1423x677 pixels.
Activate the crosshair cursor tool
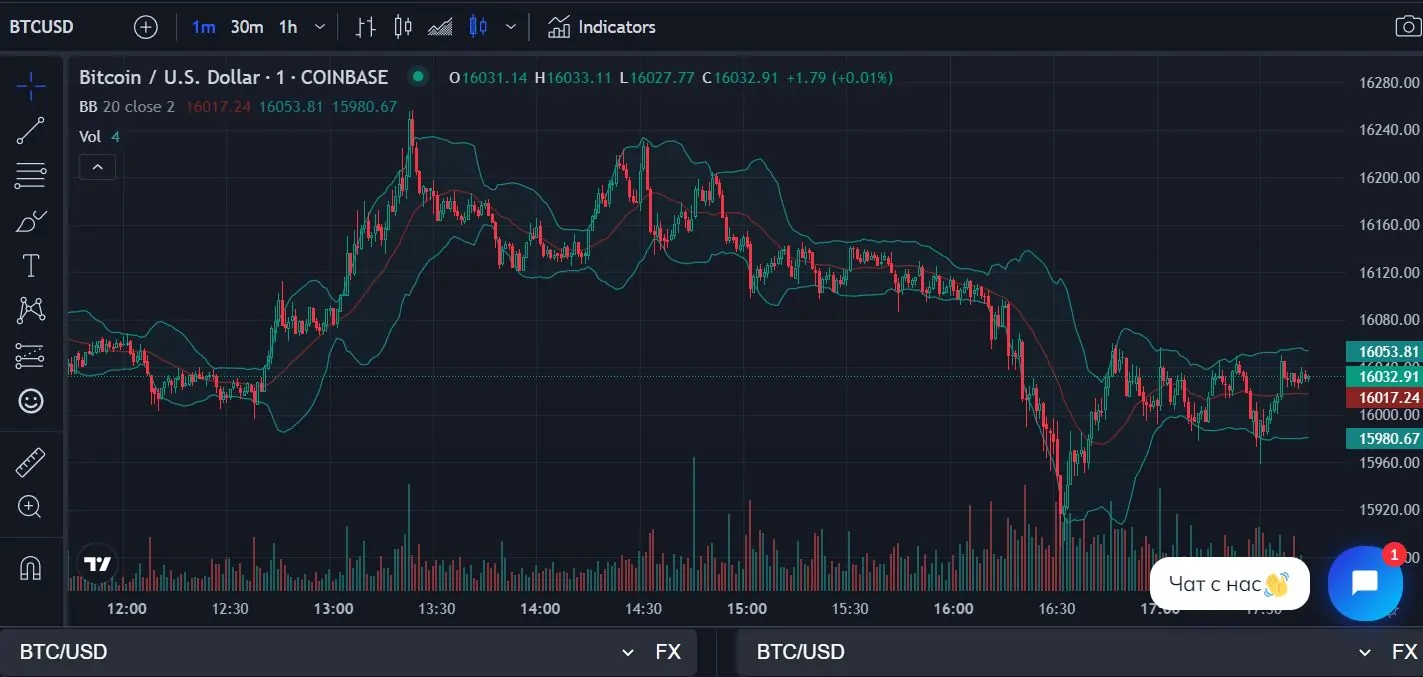(31, 86)
